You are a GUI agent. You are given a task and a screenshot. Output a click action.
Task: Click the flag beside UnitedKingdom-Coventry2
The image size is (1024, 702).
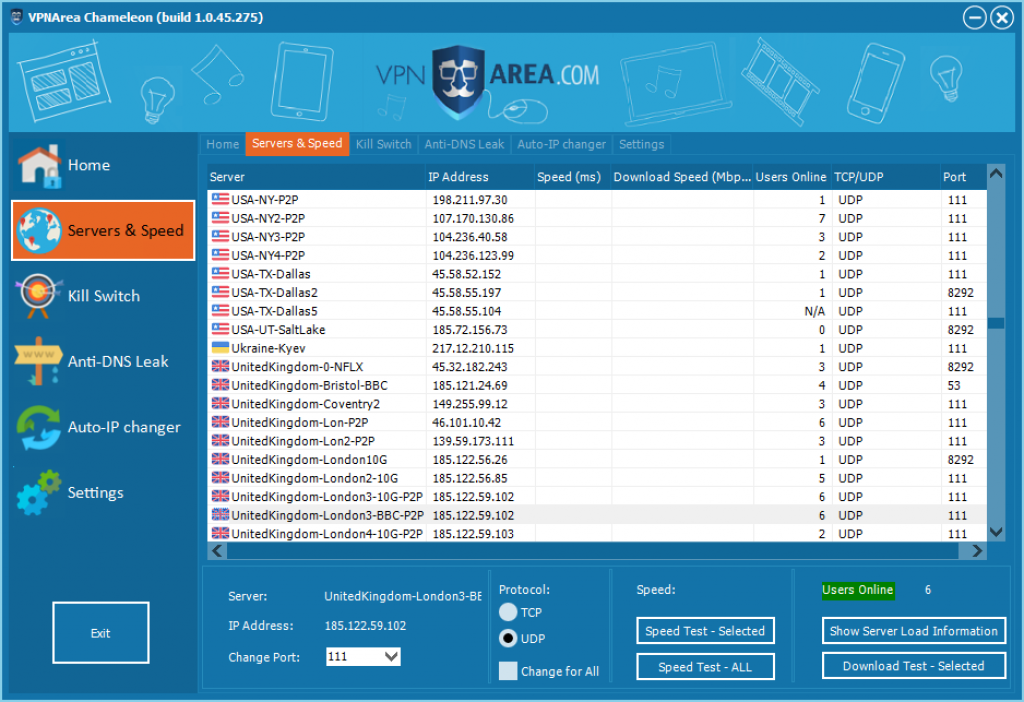tap(220, 404)
